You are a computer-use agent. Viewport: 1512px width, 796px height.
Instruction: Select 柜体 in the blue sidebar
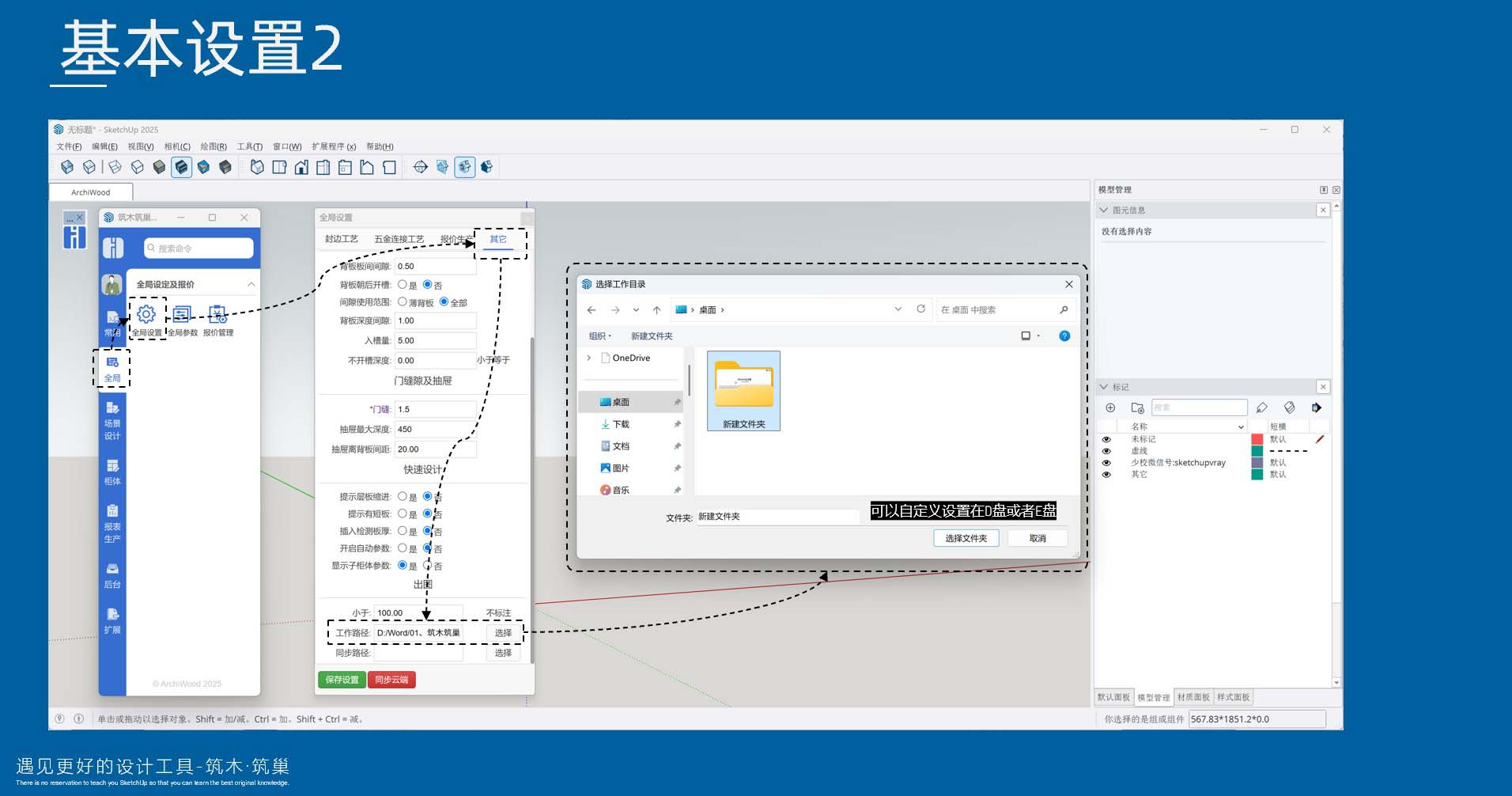112,472
